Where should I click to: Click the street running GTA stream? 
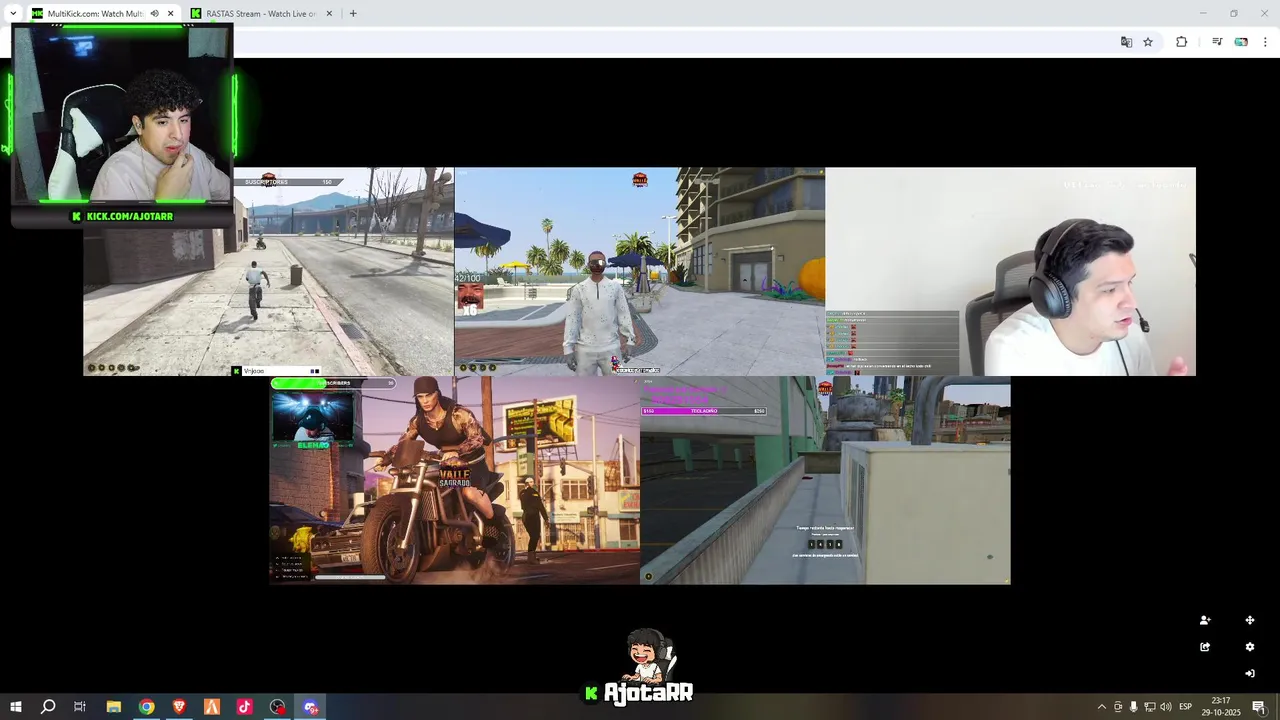tap(269, 271)
